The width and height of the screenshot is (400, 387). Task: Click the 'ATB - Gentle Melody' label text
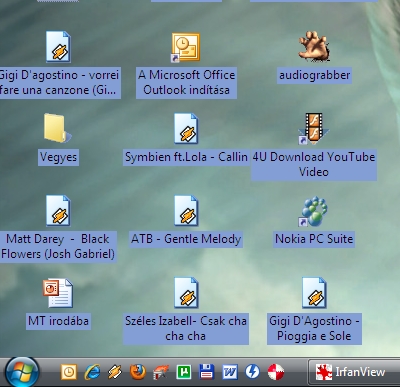tap(186, 239)
